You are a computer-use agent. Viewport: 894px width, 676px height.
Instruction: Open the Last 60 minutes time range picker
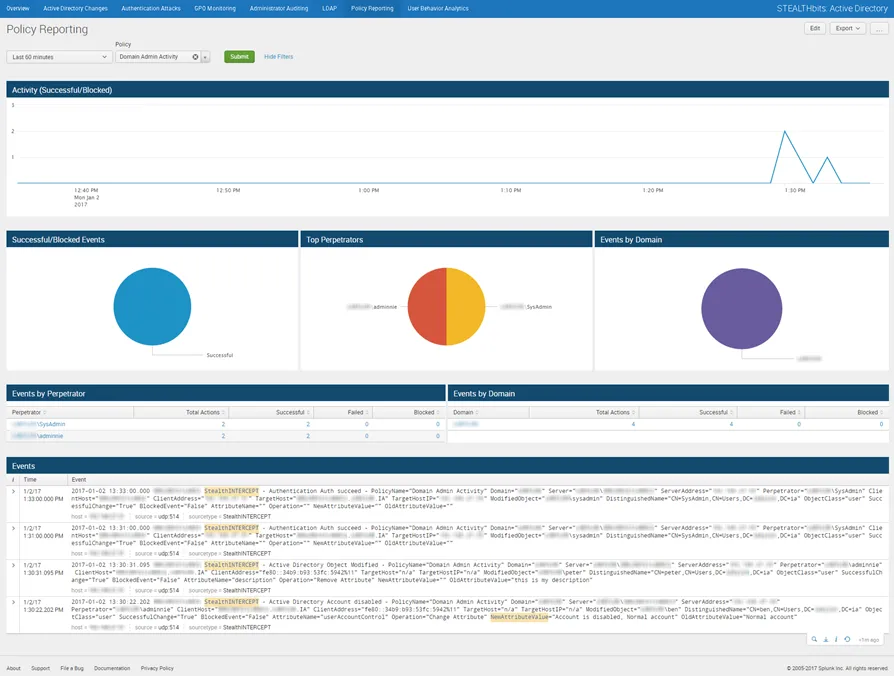pyautogui.click(x=59, y=57)
